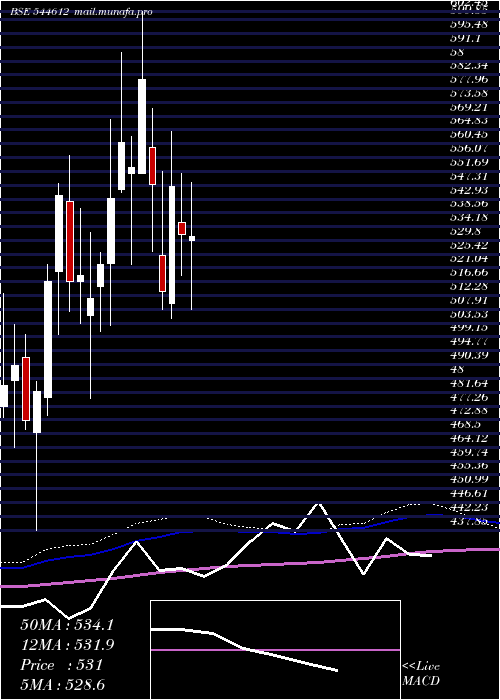The image size is (500, 700).
Task: Click the 512.28 price axis label
Action: [468, 286]
